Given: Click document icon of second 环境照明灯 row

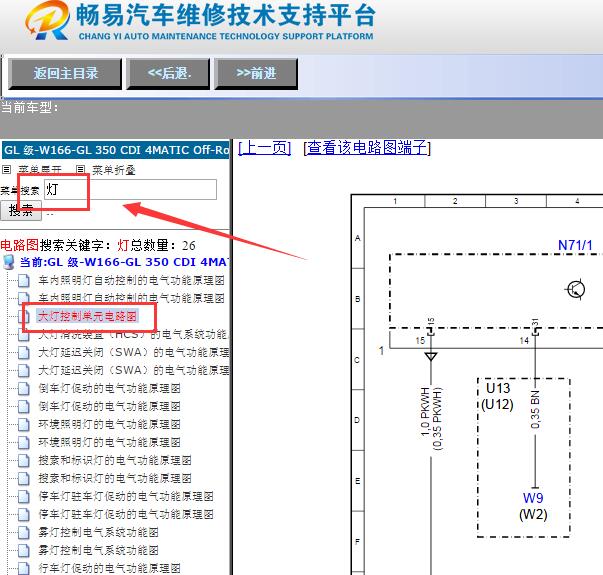Looking at the screenshot, I should pos(24,442).
